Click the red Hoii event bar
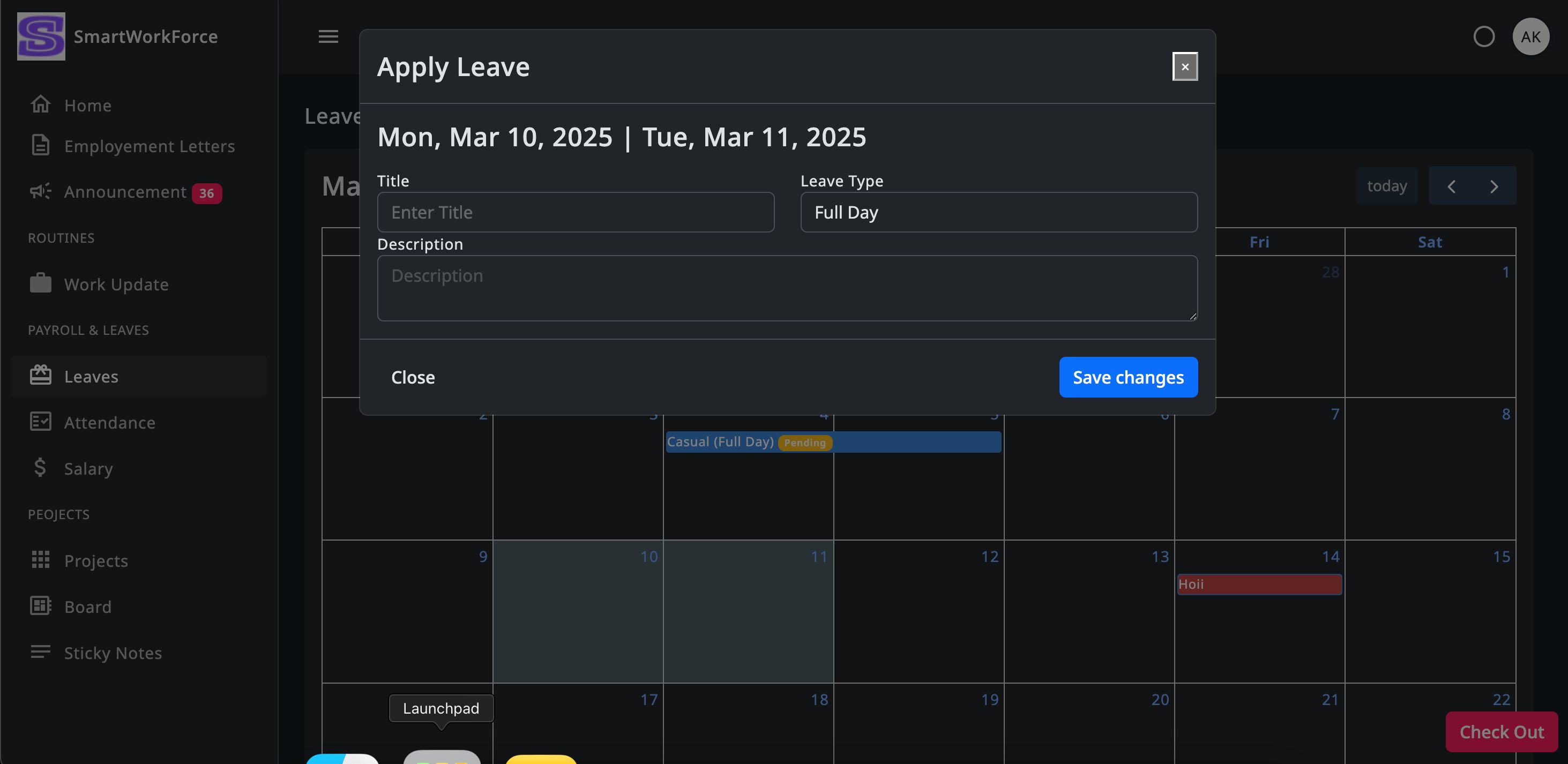 tap(1259, 585)
